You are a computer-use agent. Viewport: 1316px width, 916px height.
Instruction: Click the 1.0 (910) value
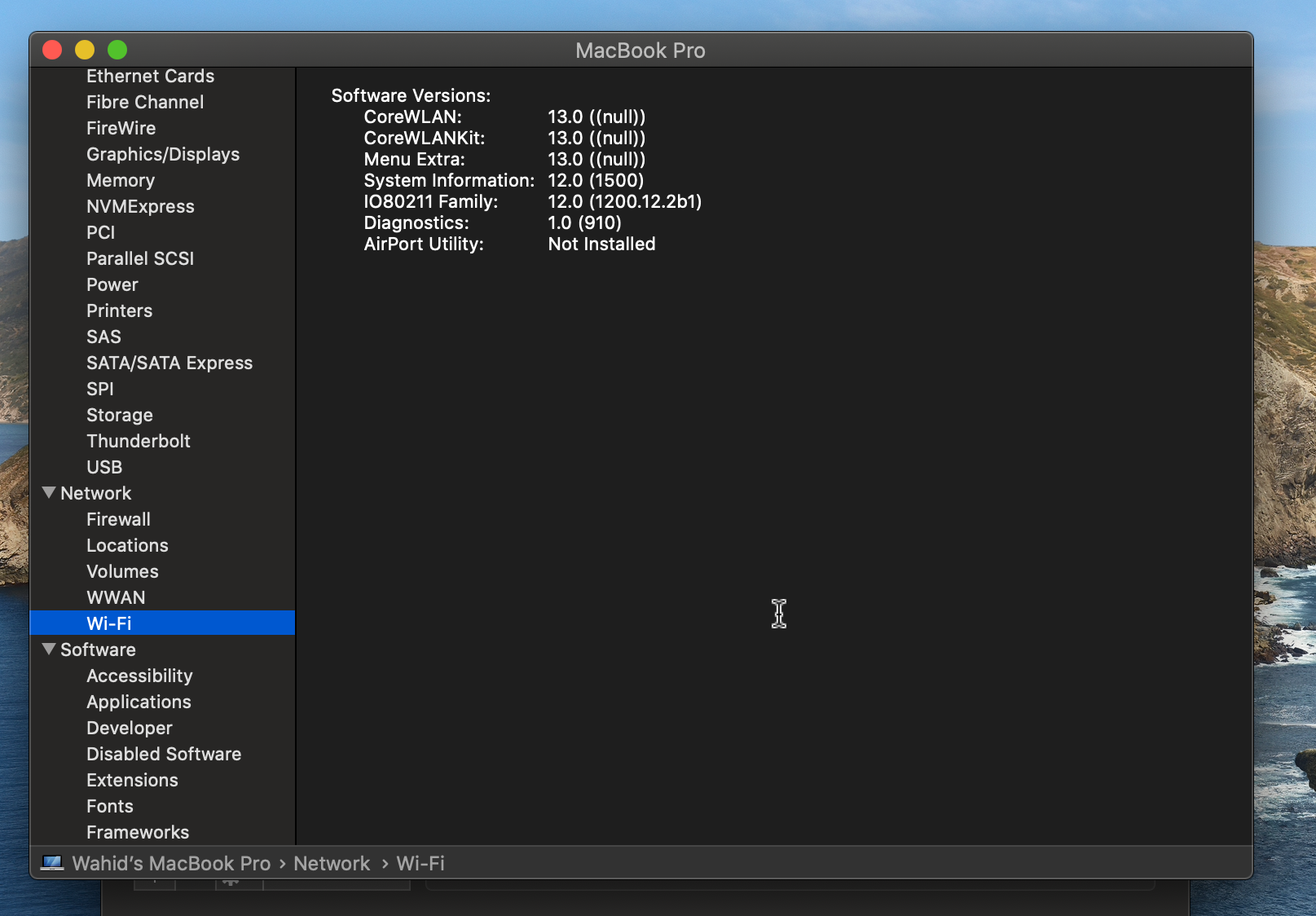(585, 222)
